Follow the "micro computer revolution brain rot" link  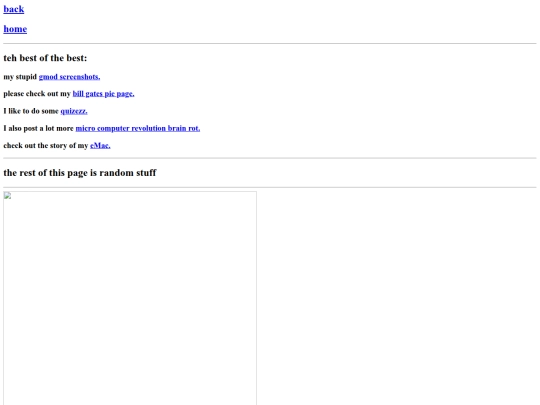click(x=138, y=128)
